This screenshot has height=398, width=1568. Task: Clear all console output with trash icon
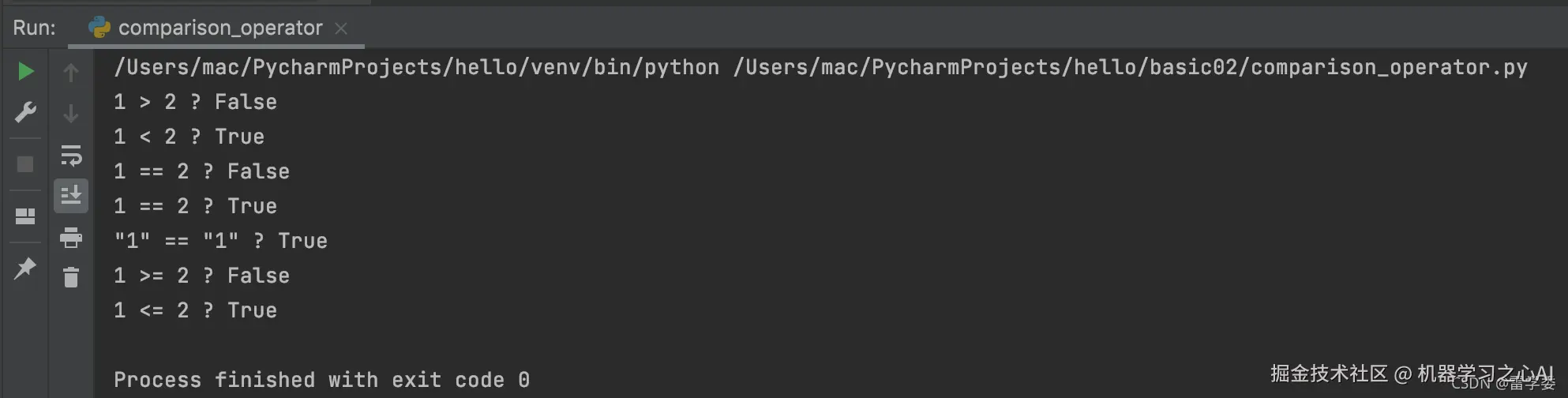click(71, 277)
